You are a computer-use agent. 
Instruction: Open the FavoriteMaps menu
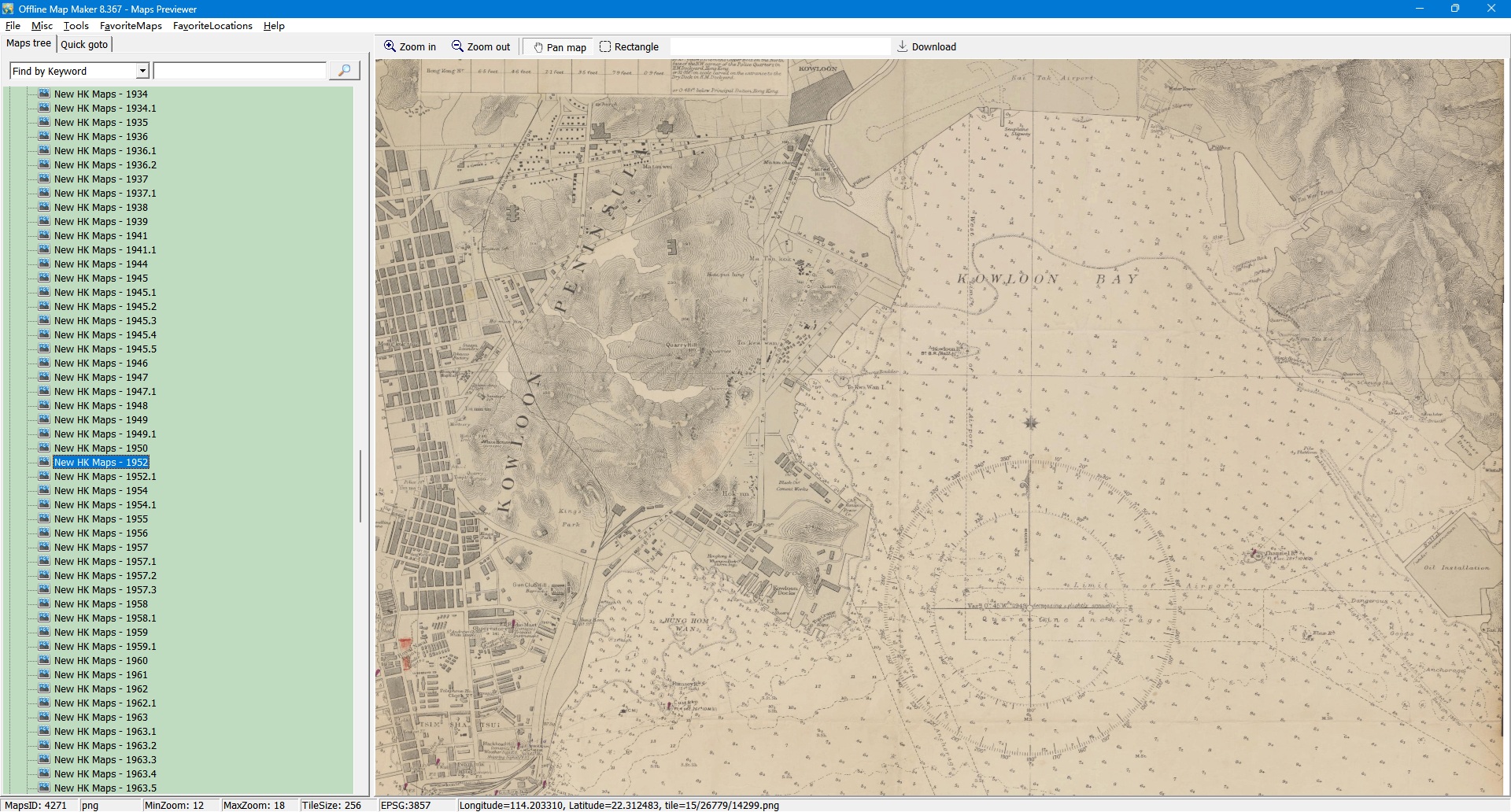(x=131, y=26)
